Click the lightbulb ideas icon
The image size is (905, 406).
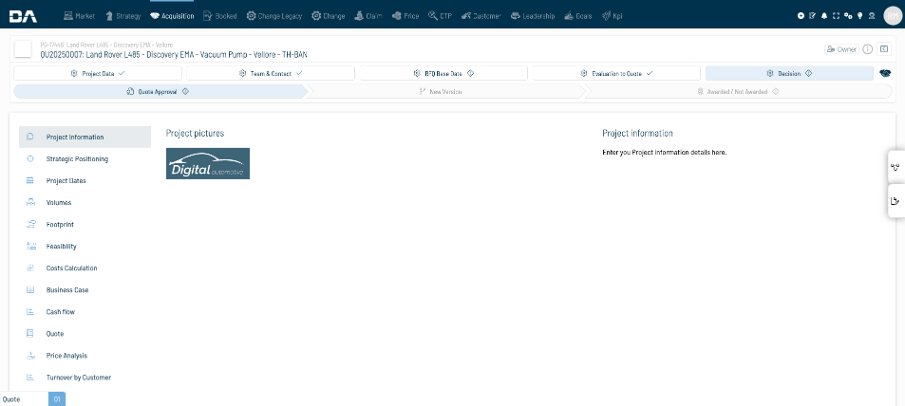(859, 16)
